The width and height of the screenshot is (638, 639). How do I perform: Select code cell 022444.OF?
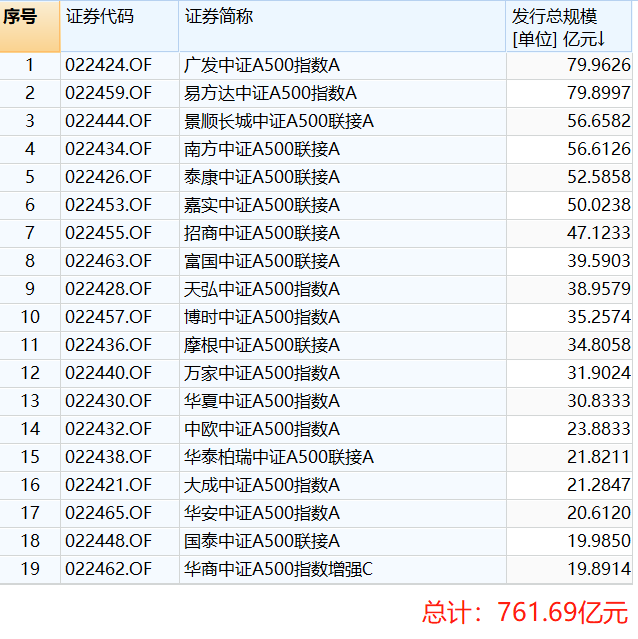[x=119, y=121]
